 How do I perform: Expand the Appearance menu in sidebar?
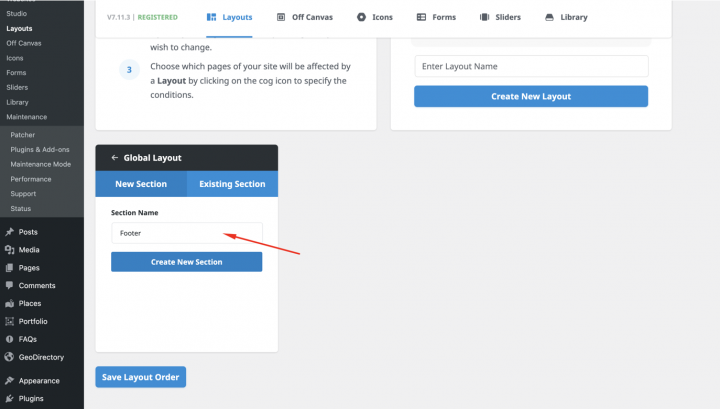click(38, 381)
